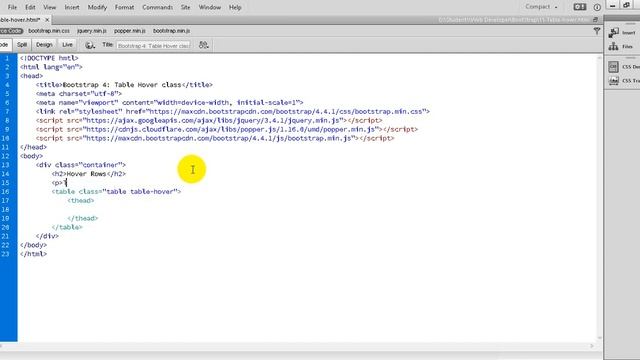
Task: Open the Insert panel
Action: coord(622,33)
